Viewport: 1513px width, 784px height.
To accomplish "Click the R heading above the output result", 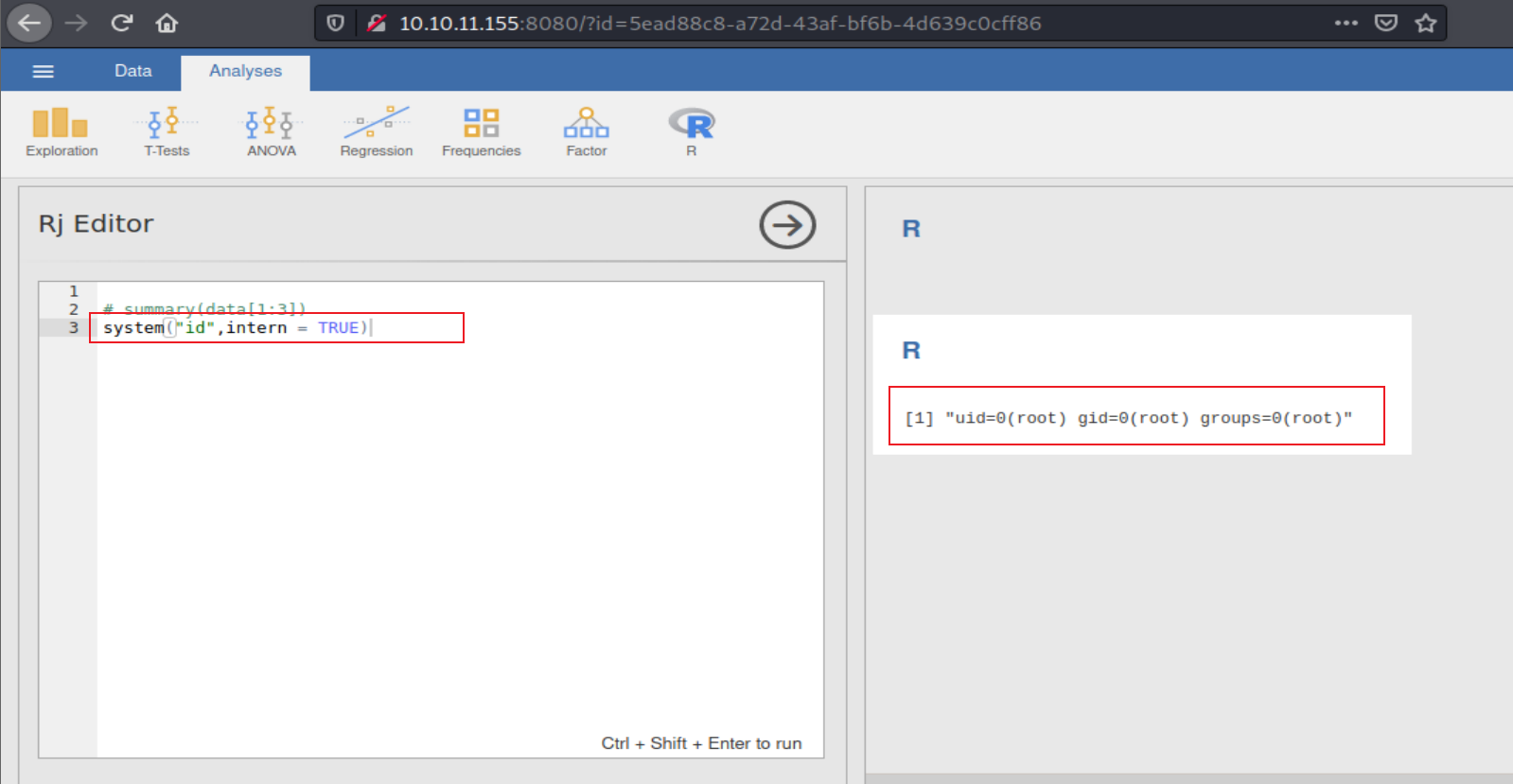I will point(911,351).
